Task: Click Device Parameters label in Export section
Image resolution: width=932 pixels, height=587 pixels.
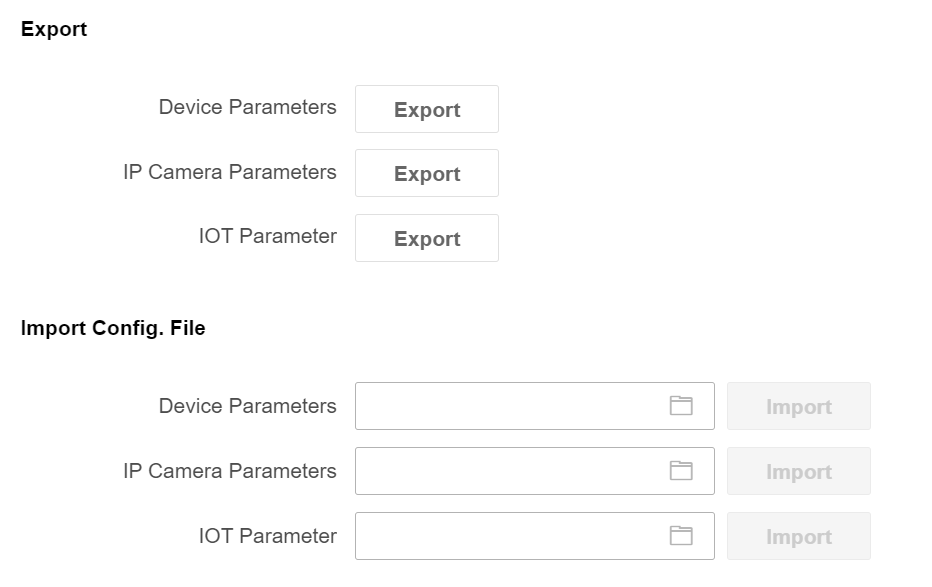Action: [x=247, y=107]
